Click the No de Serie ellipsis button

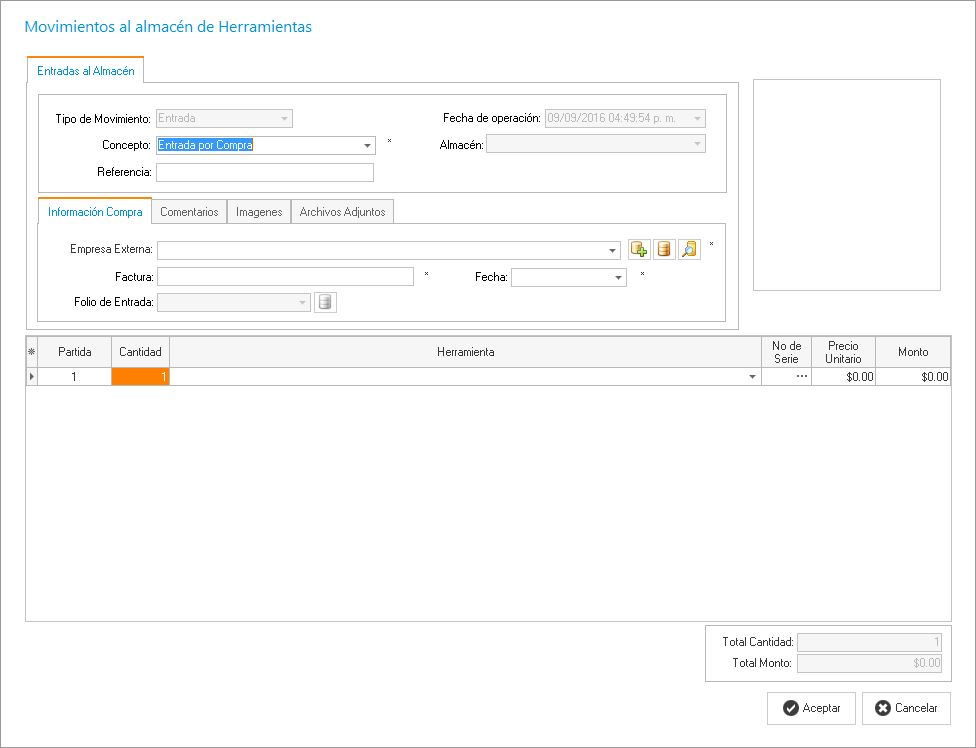pyautogui.click(x=801, y=377)
